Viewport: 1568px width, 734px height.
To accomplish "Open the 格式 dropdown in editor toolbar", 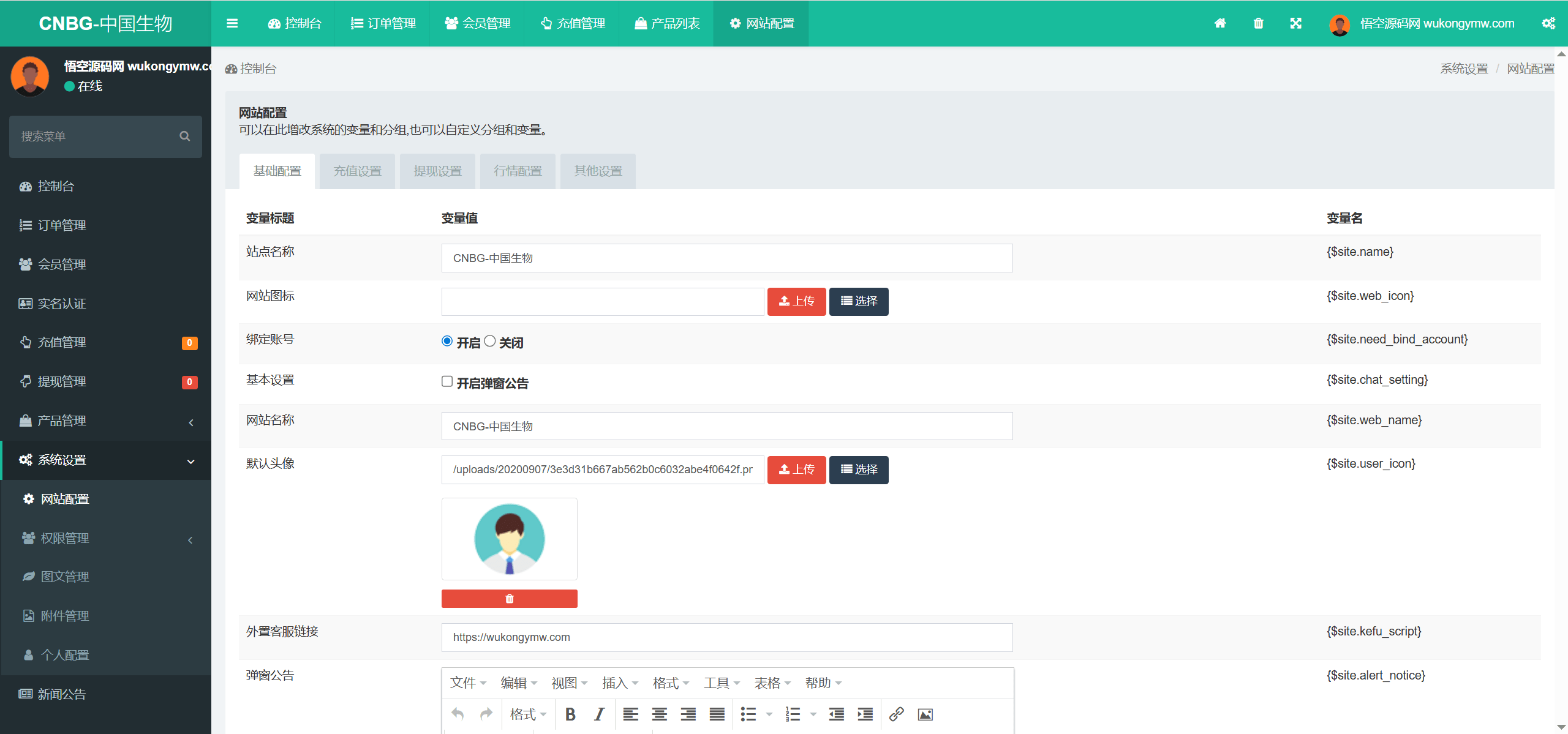I will tap(528, 714).
